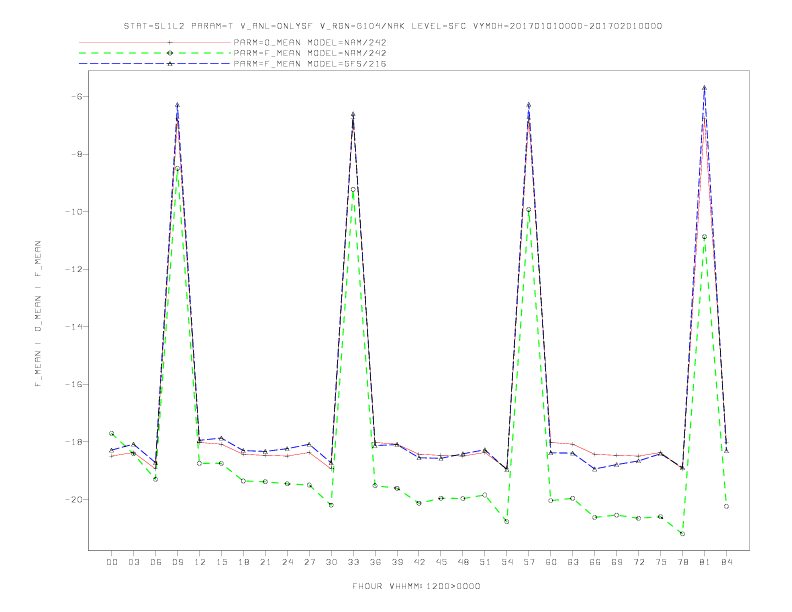
Task: Click the chart title starting with STAT=SL1L2
Action: coord(392,26)
